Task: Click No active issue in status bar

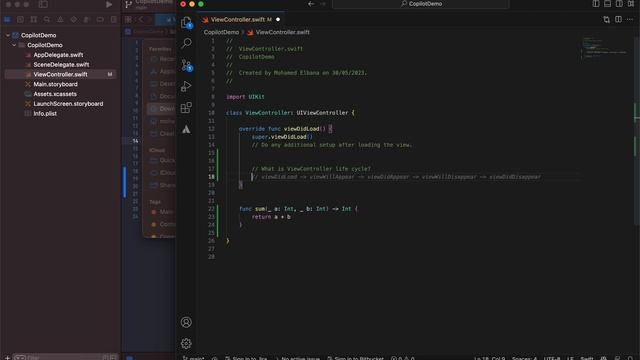Action: (x=297, y=358)
